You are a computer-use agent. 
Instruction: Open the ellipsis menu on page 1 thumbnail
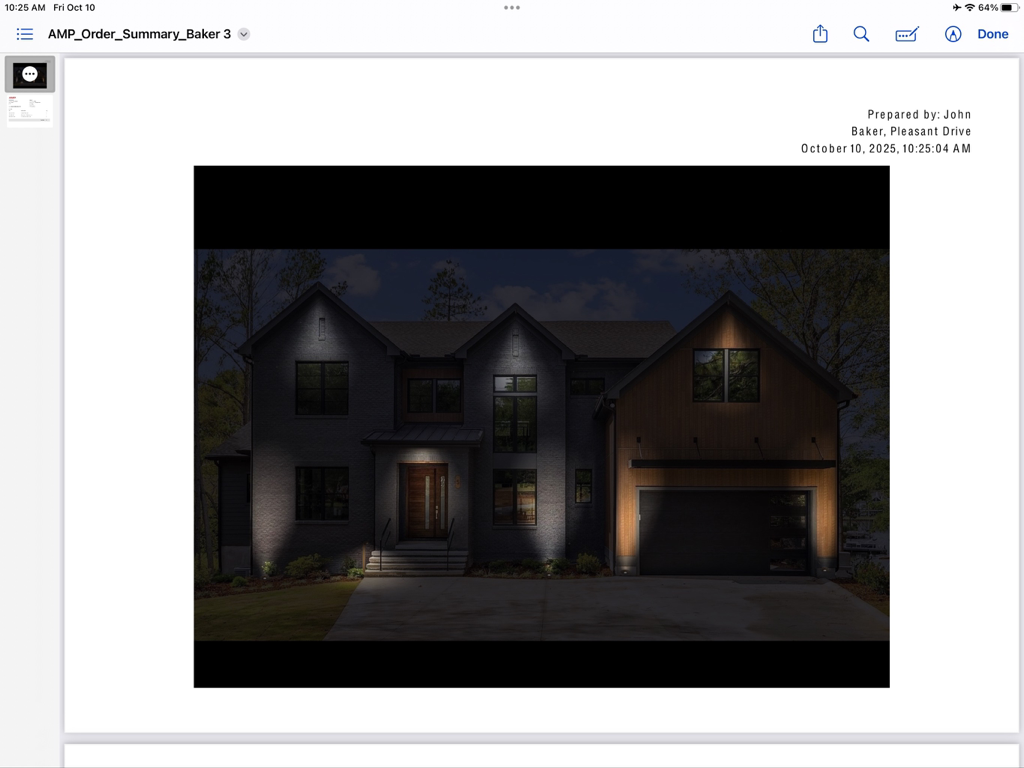click(x=29, y=73)
